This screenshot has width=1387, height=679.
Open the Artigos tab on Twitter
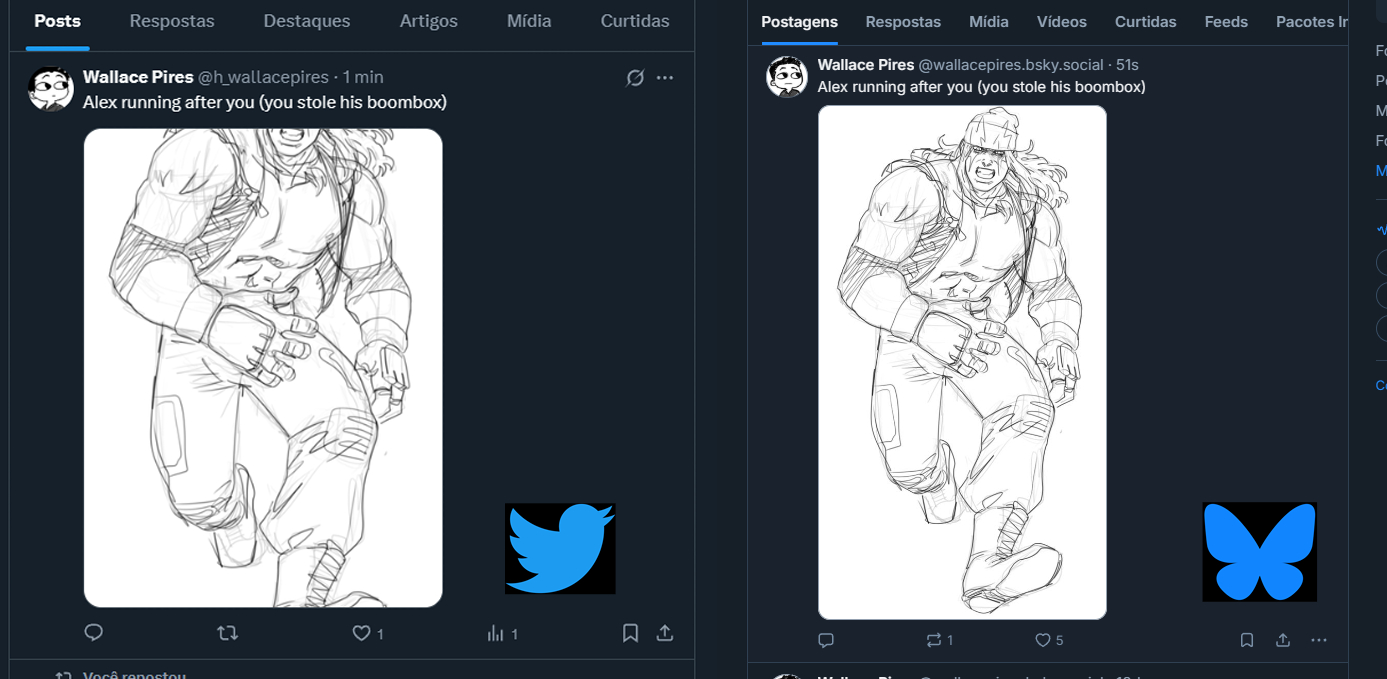pyautogui.click(x=428, y=21)
